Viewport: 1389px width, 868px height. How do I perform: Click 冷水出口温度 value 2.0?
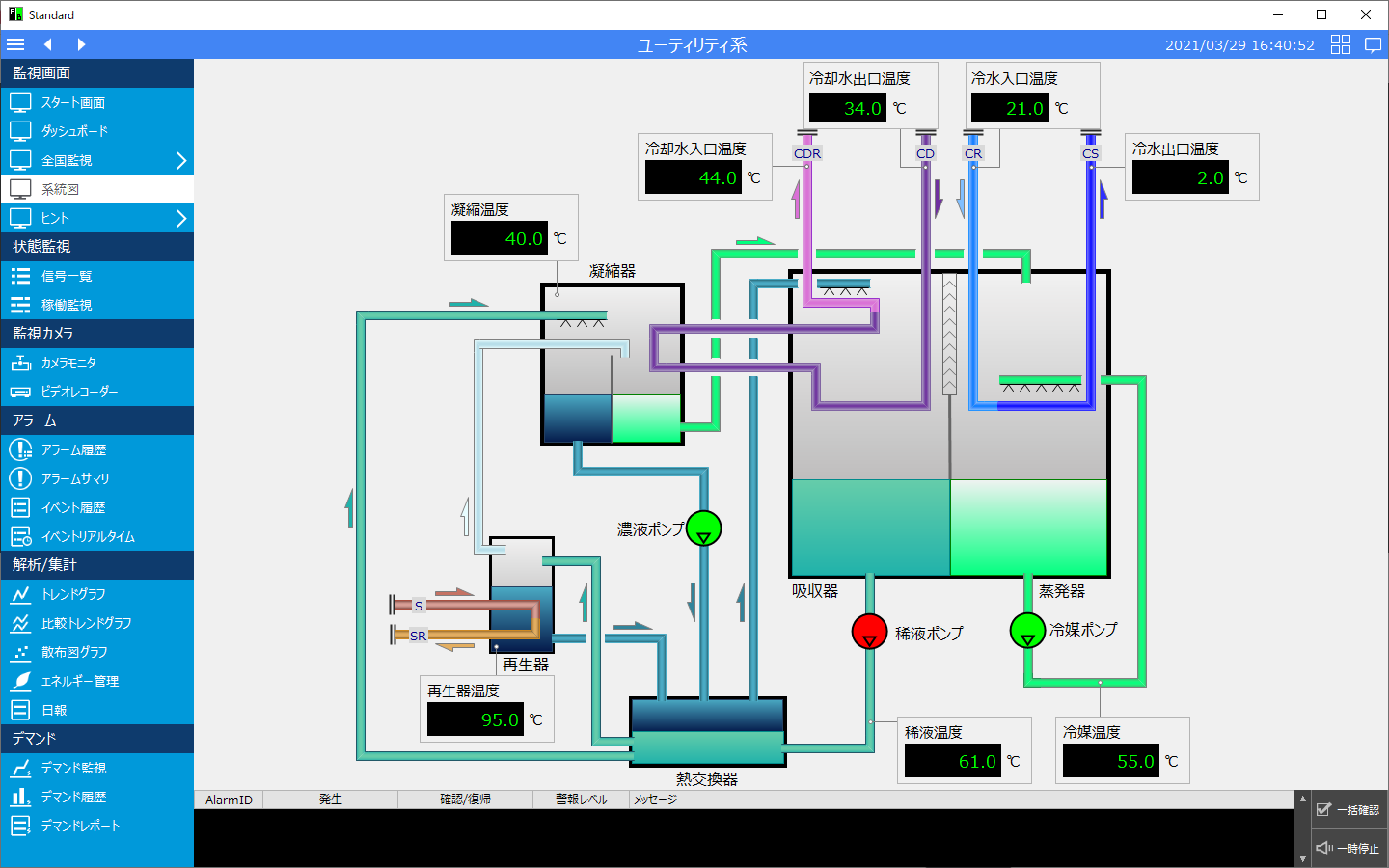click(1180, 178)
